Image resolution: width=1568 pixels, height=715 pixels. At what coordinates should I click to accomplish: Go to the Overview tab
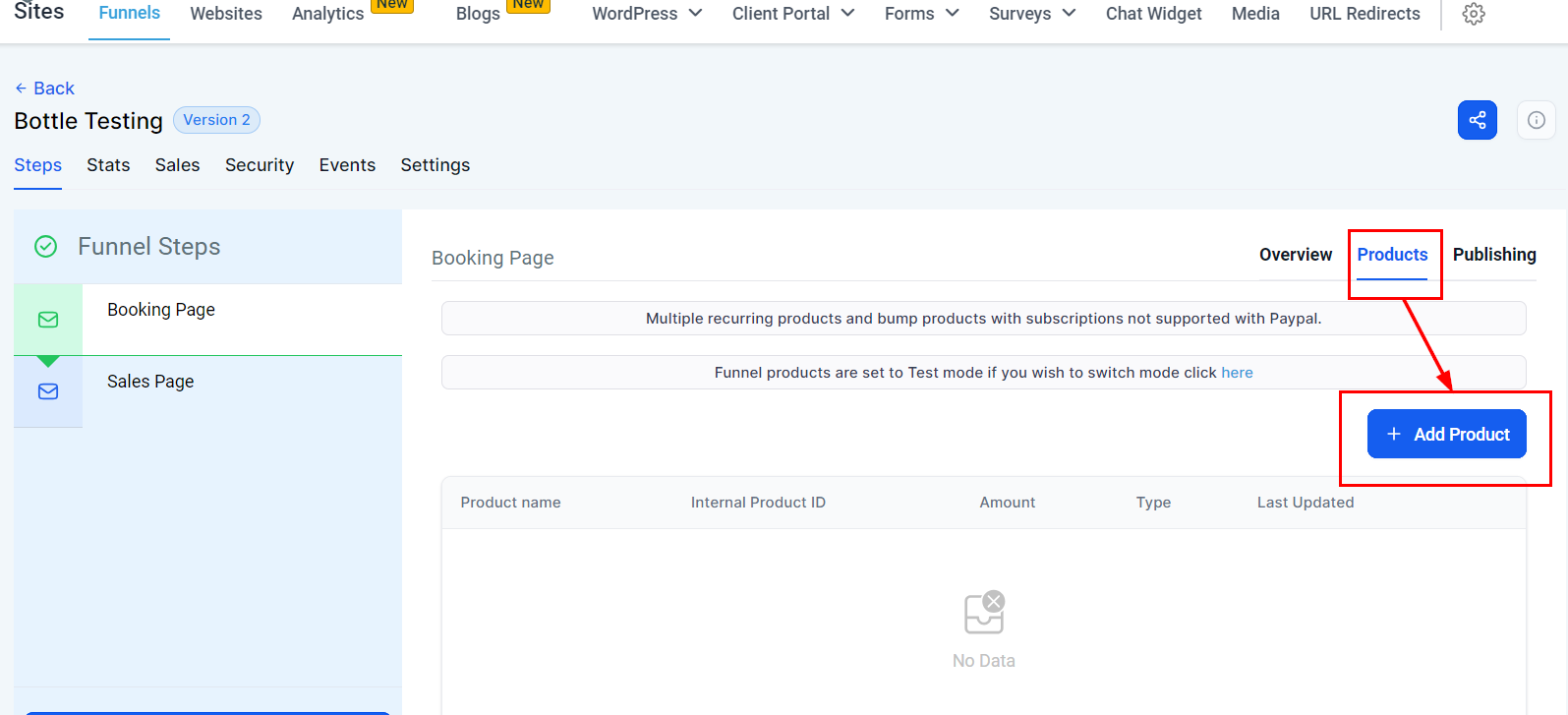coord(1295,255)
